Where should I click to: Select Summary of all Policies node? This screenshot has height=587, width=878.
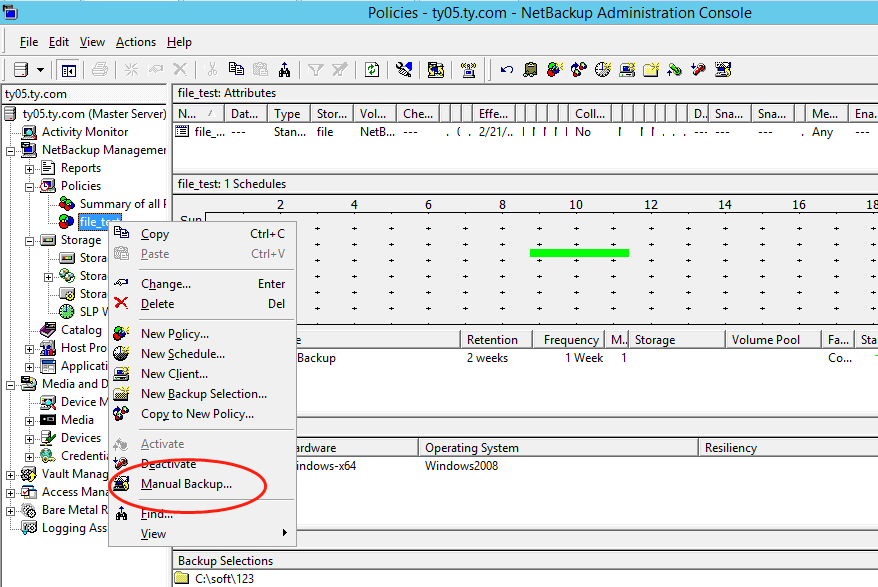click(x=123, y=204)
